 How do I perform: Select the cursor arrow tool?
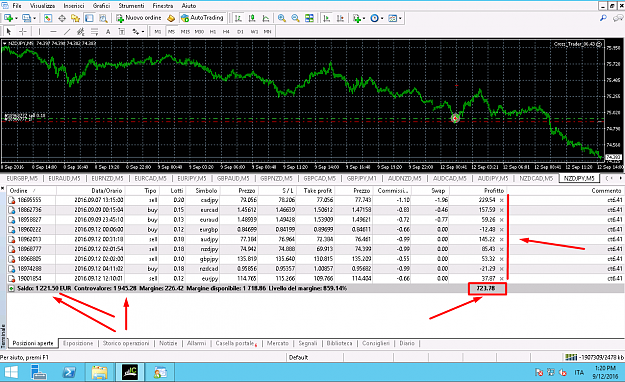tap(9, 32)
